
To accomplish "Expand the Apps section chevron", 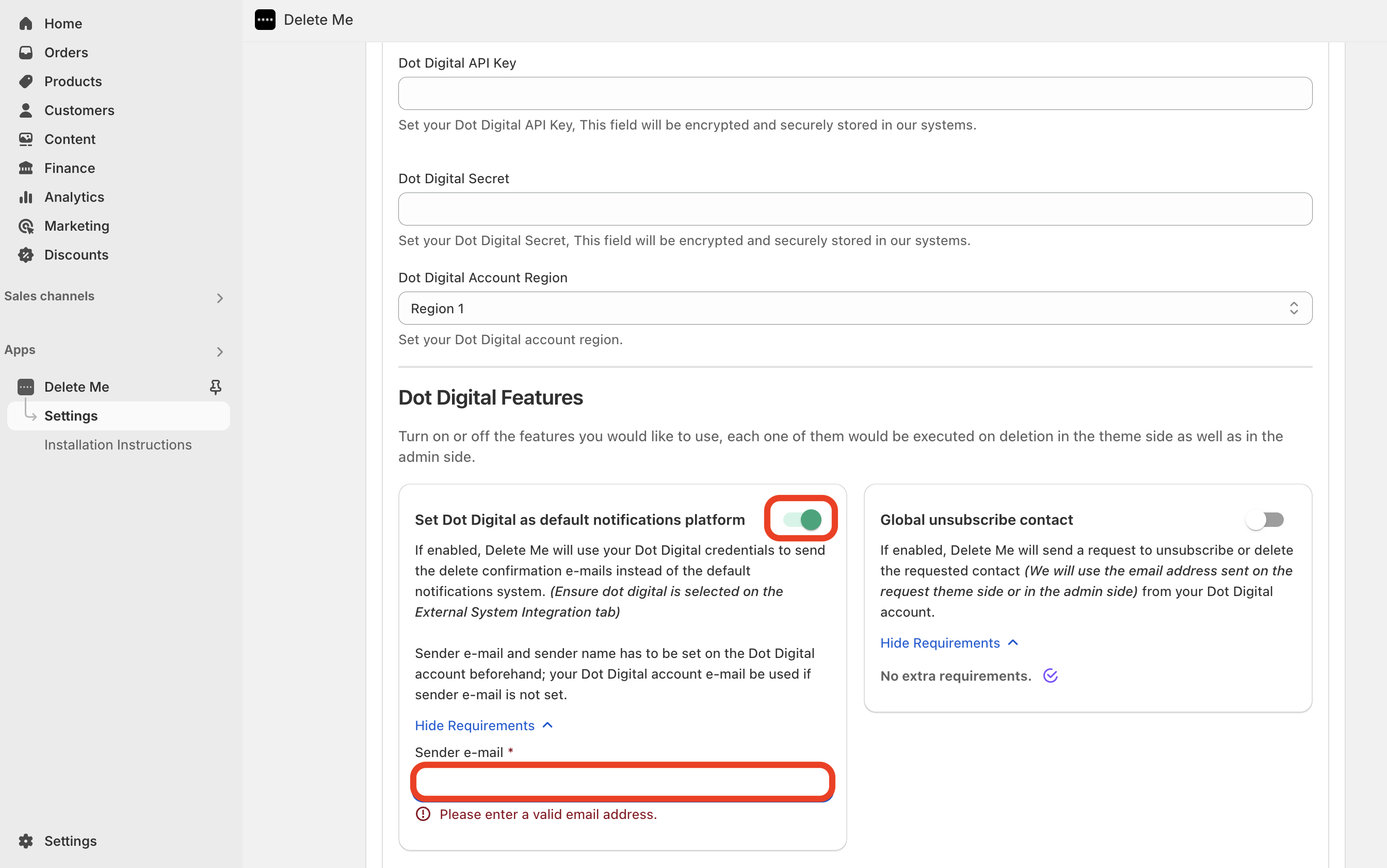I will (220, 351).
